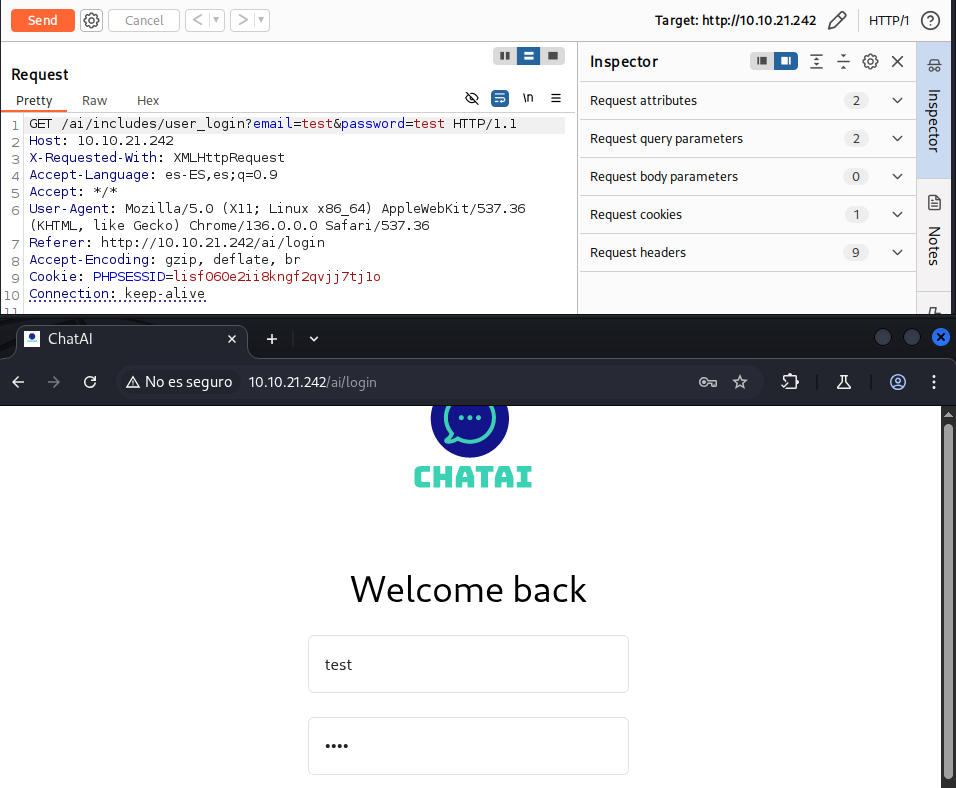This screenshot has height=788, width=956.
Task: Open a new browser tab
Action: tap(272, 339)
